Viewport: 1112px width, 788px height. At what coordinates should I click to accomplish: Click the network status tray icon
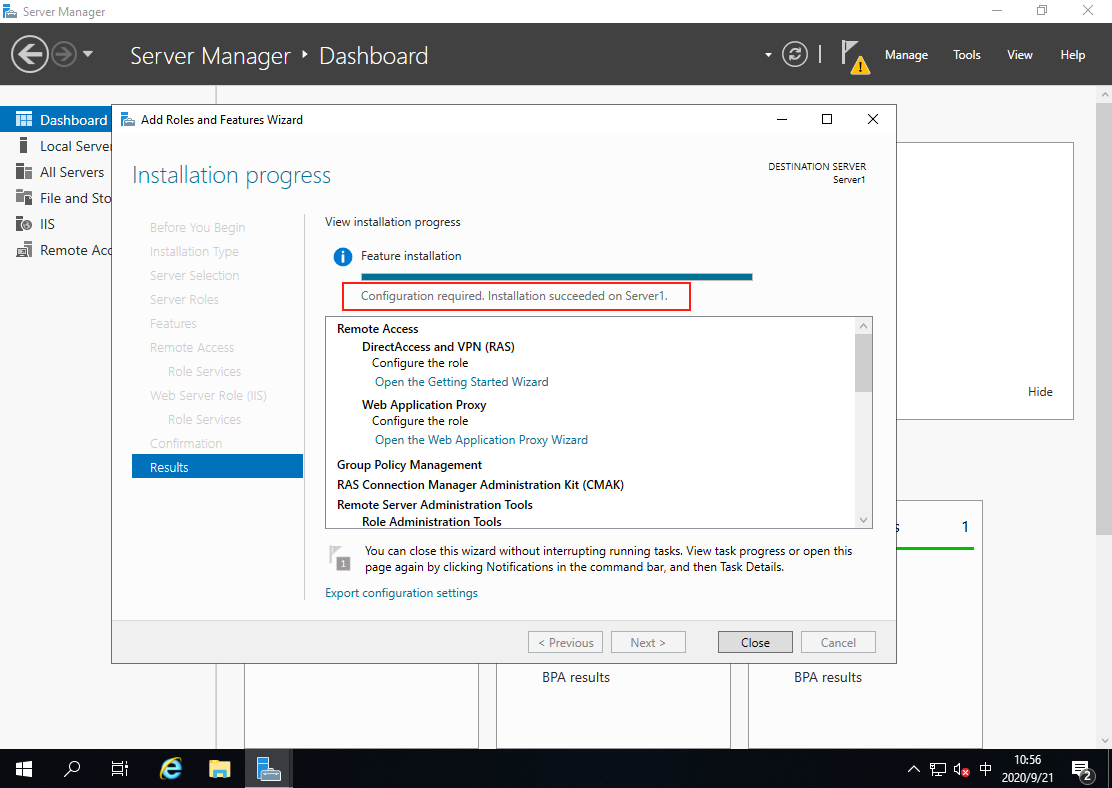pos(938,769)
